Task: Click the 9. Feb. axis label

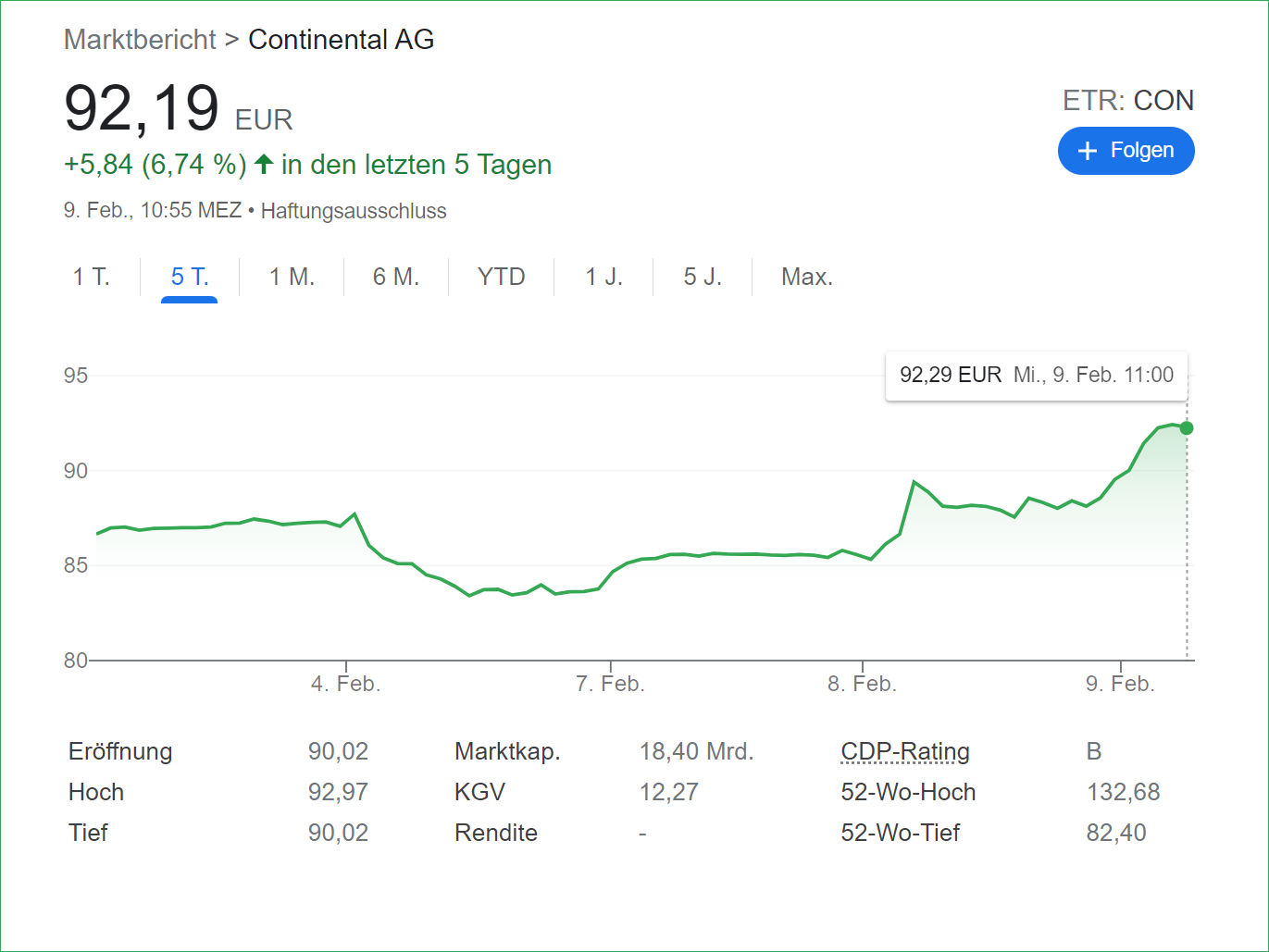Action: tap(1120, 684)
